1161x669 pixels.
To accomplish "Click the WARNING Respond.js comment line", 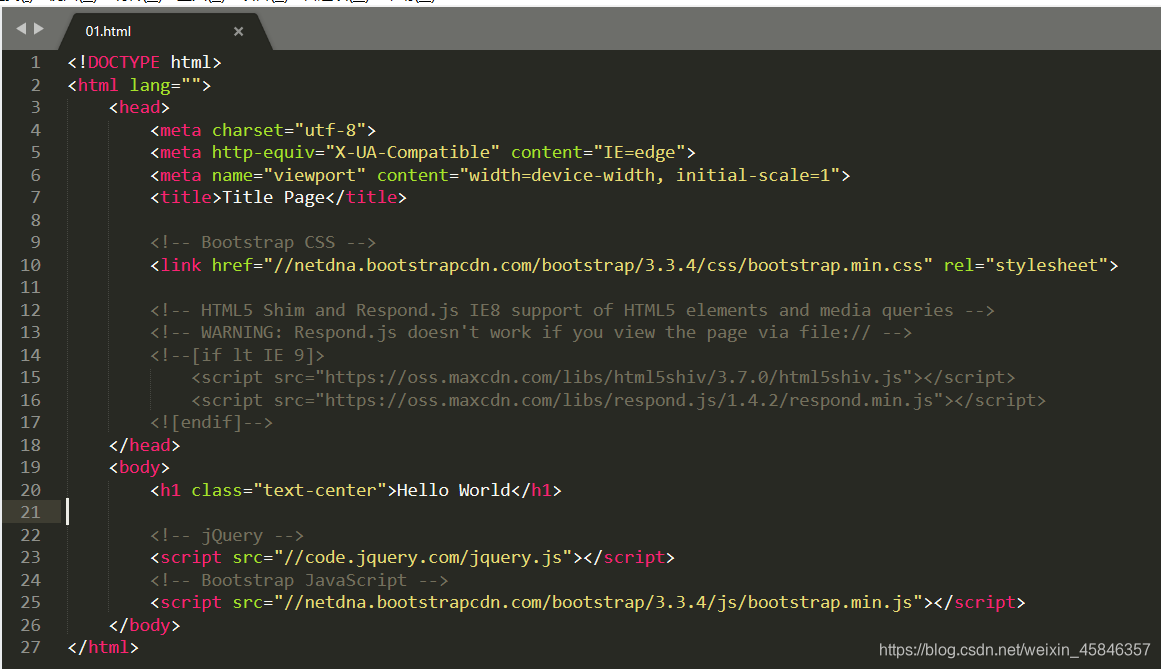I will click(x=531, y=332).
